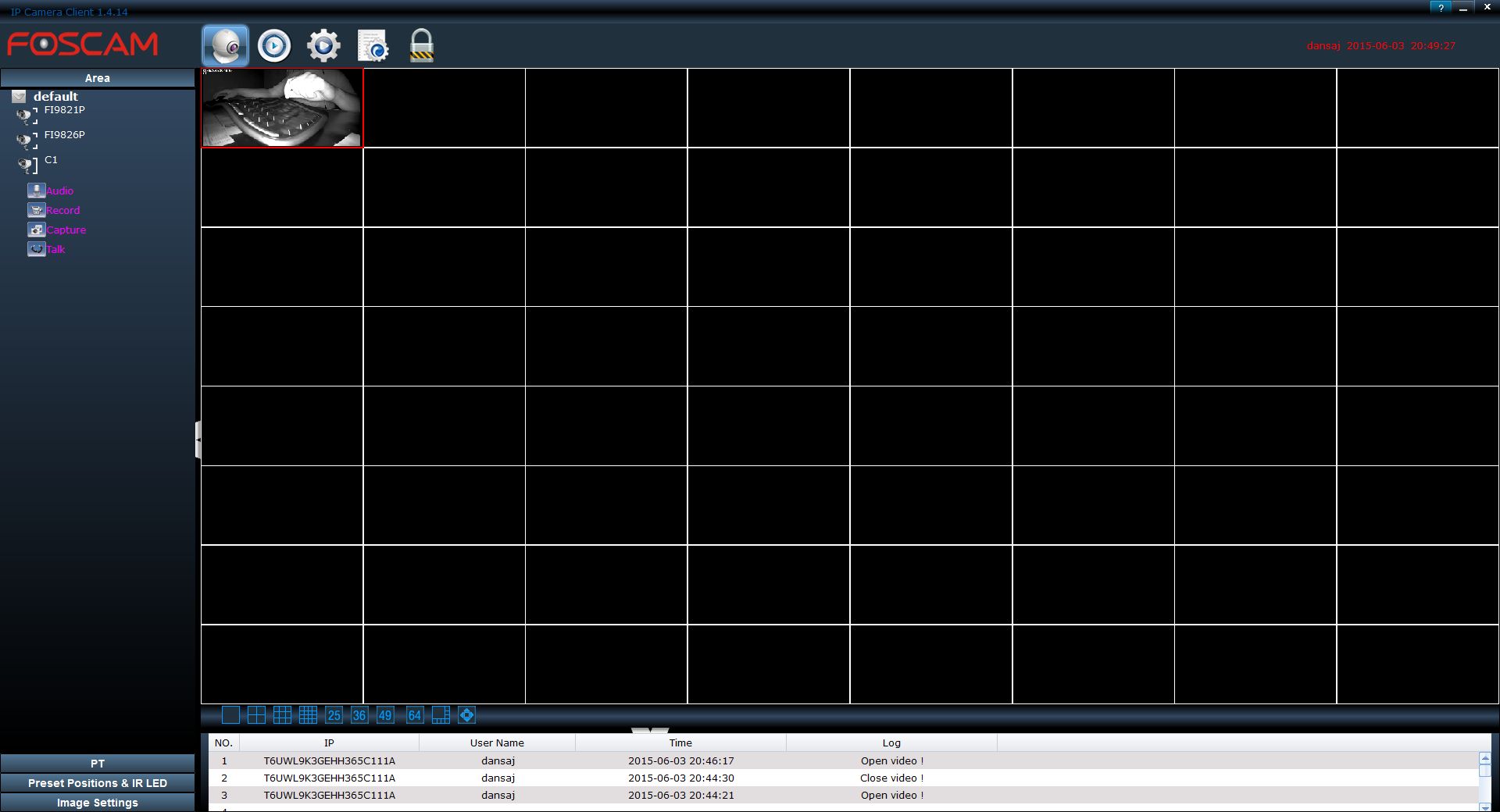Select camera FI9826P in tree

click(x=64, y=135)
